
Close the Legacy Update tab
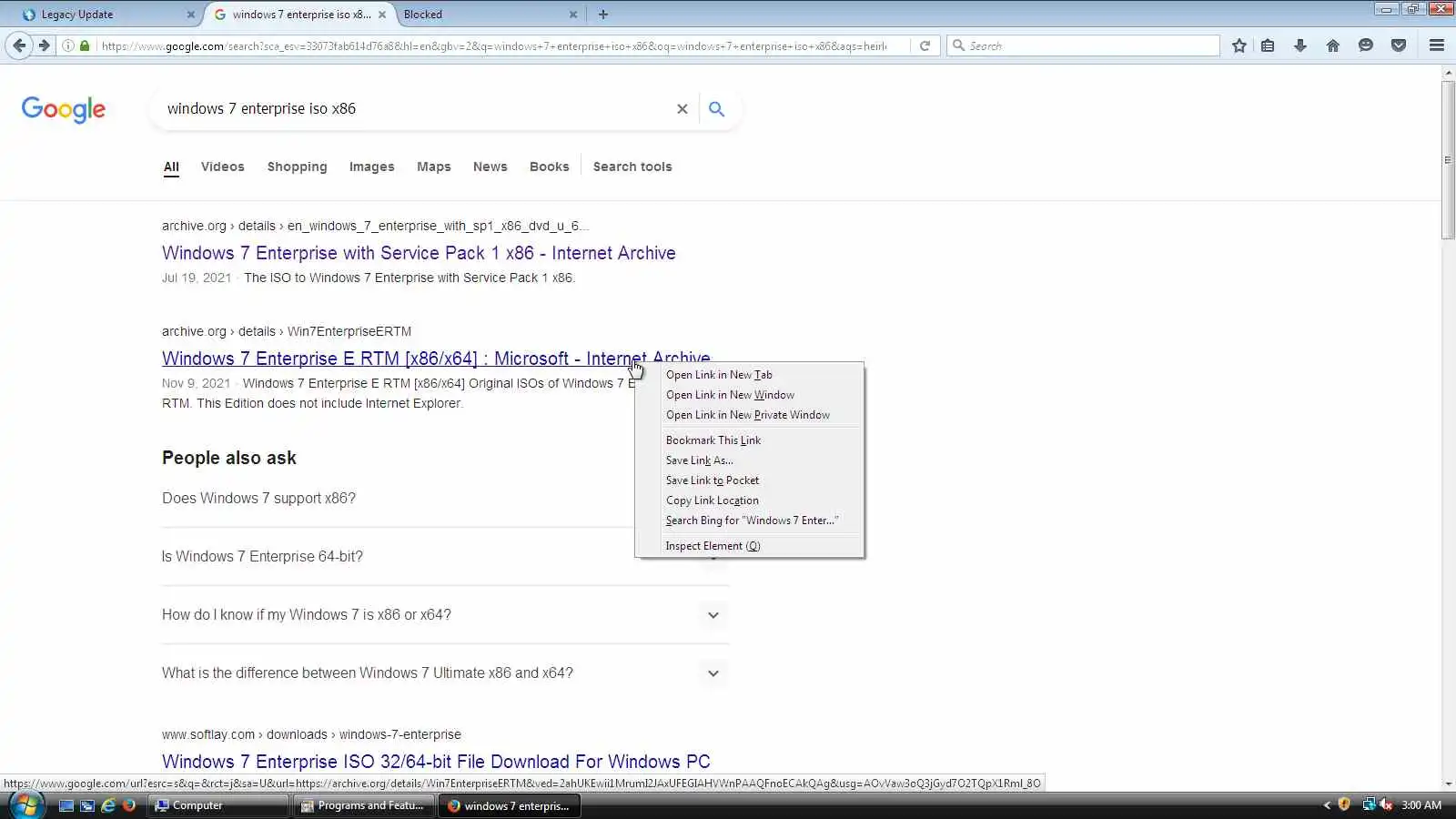[x=190, y=15]
